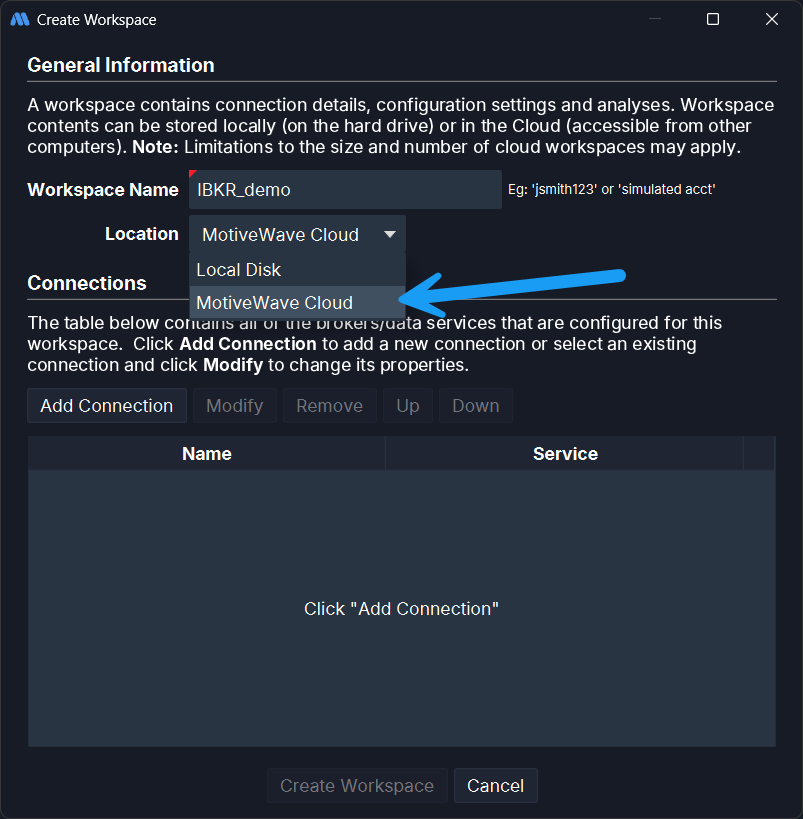Click the Create Workspace button

357,786
